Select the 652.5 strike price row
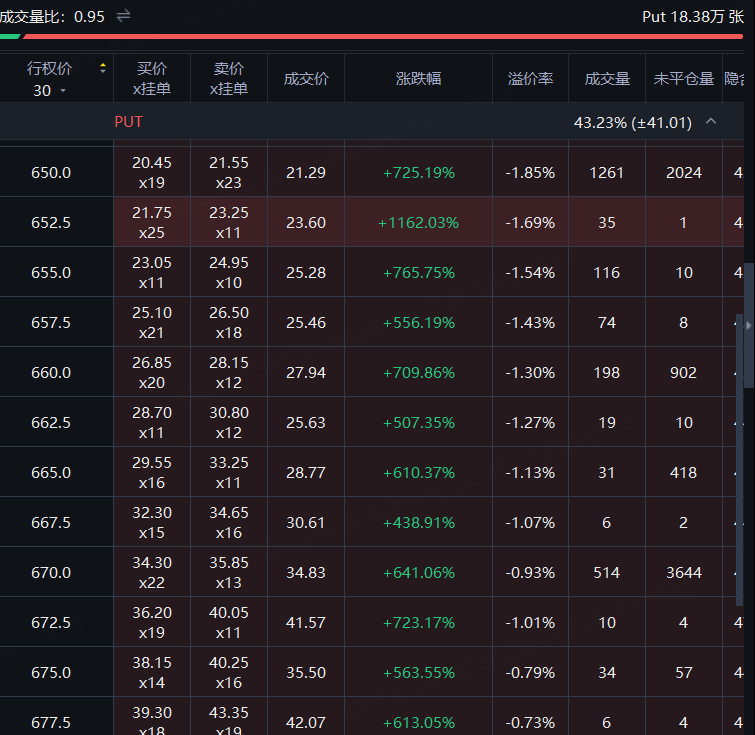The height and width of the screenshot is (735, 755). 372,222
